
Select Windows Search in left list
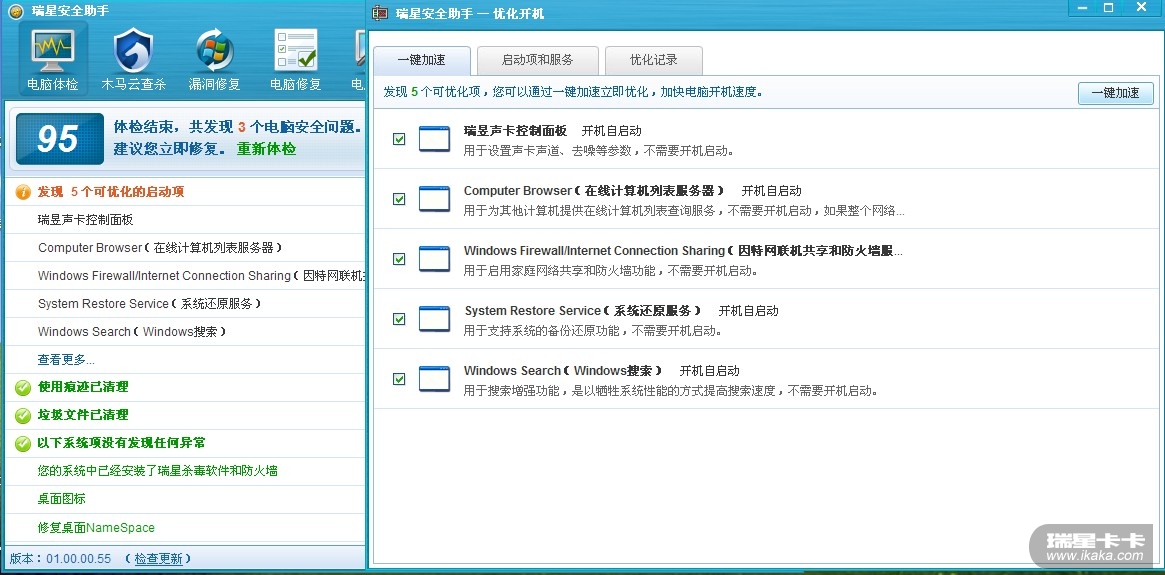(184, 332)
